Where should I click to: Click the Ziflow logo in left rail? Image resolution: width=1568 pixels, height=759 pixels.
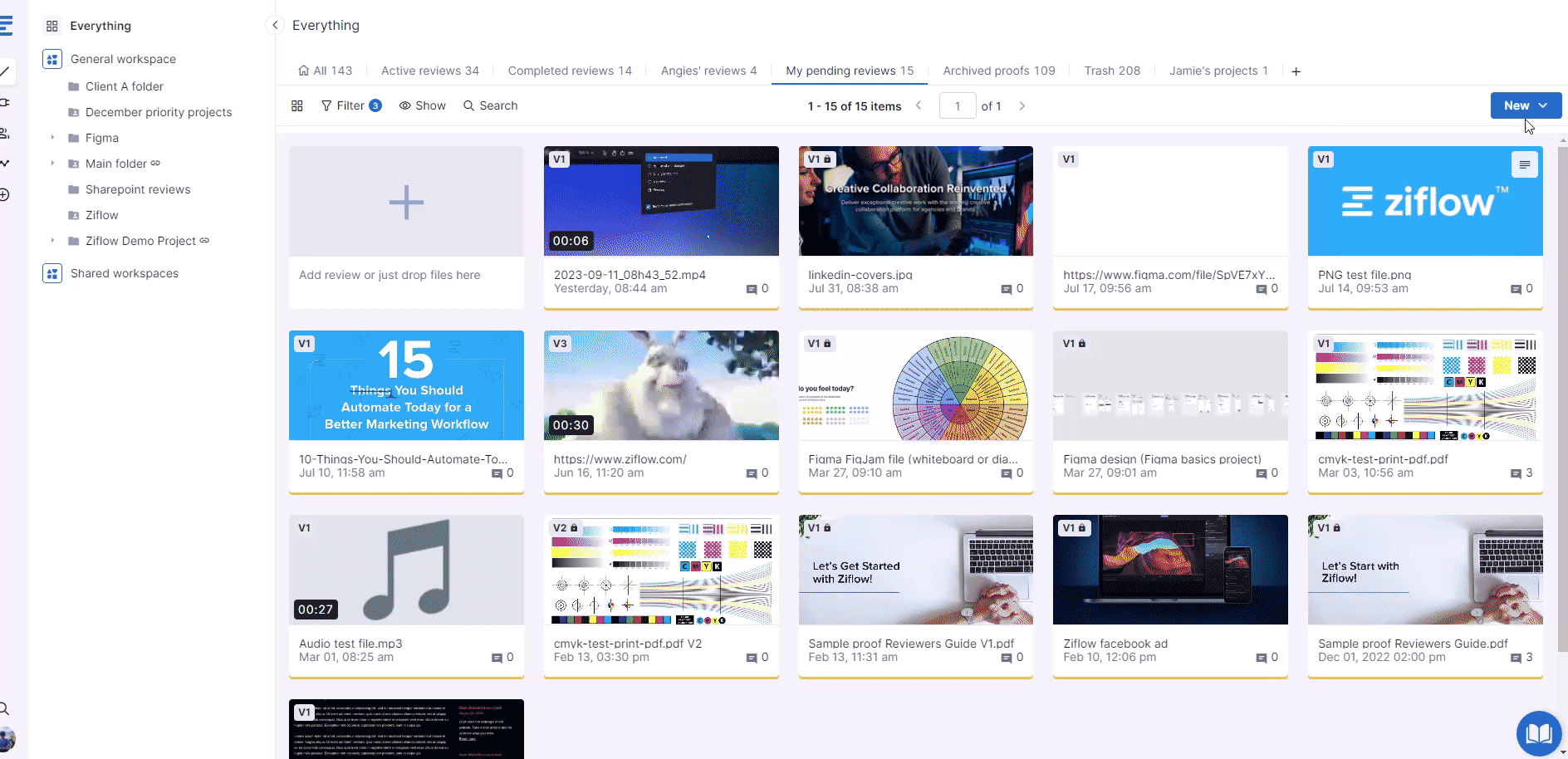pos(6,26)
